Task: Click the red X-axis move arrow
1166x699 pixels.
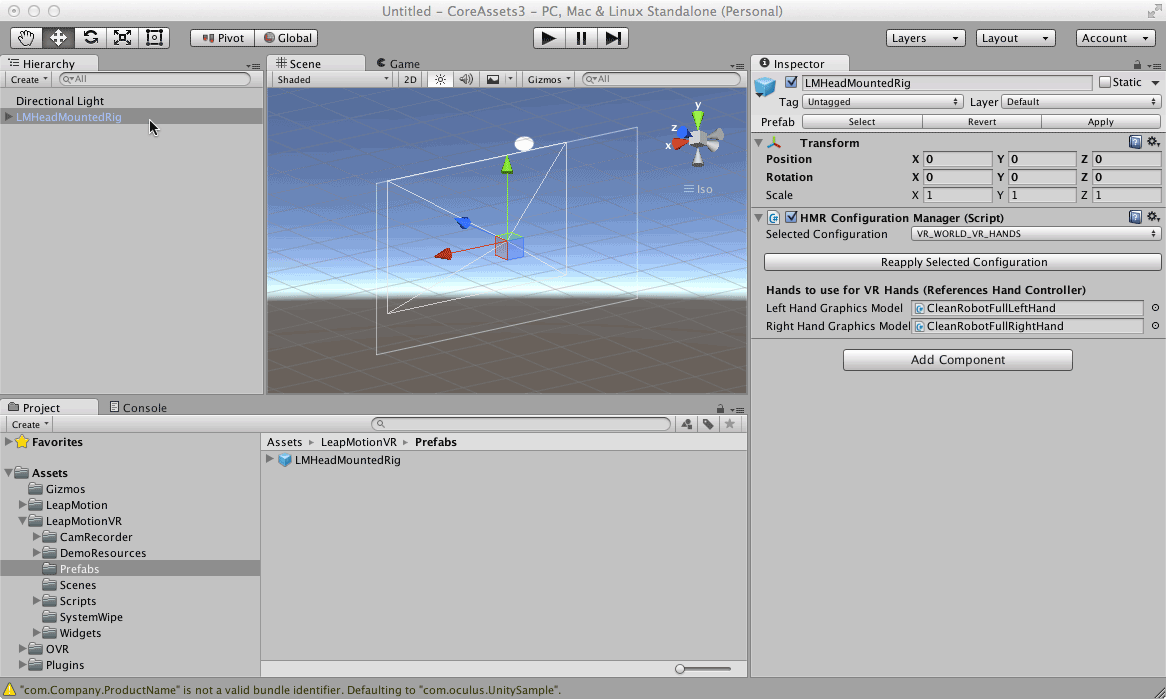Action: pos(443,255)
